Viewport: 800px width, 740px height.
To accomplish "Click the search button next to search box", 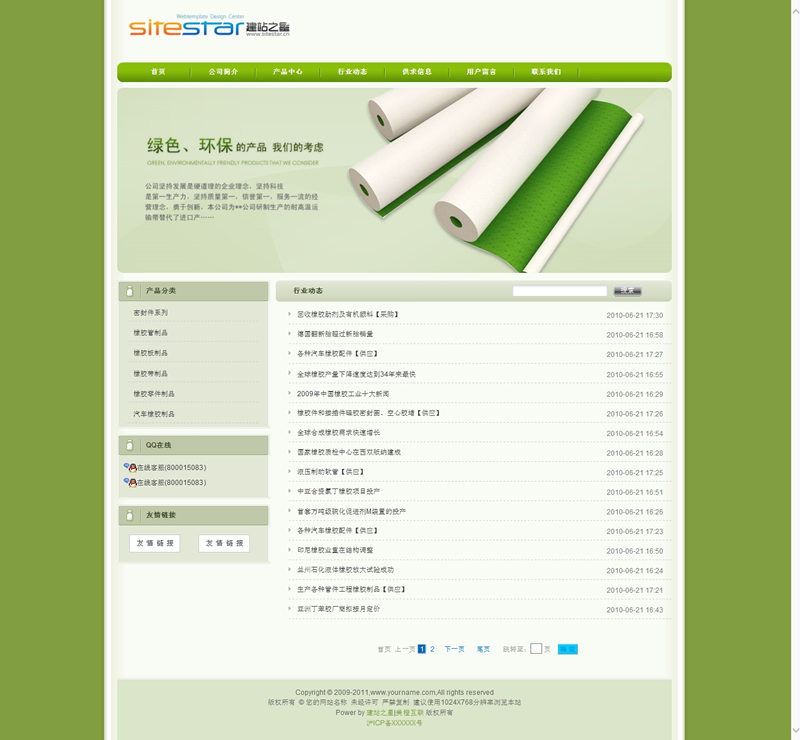I will (x=627, y=291).
